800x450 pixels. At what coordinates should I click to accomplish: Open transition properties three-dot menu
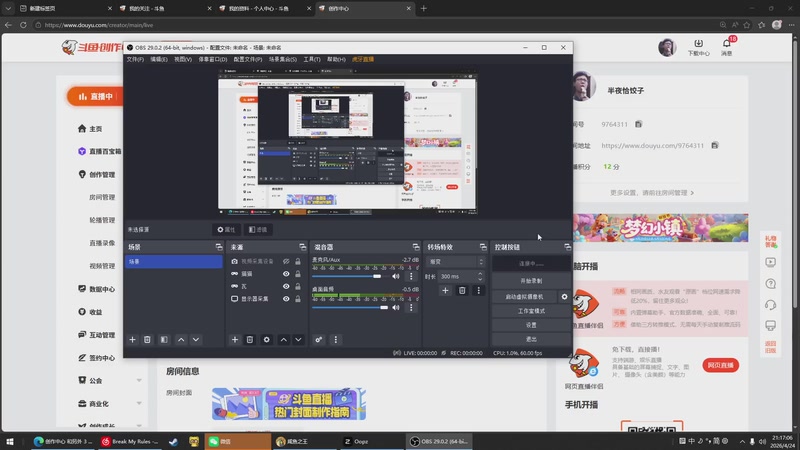point(478,291)
